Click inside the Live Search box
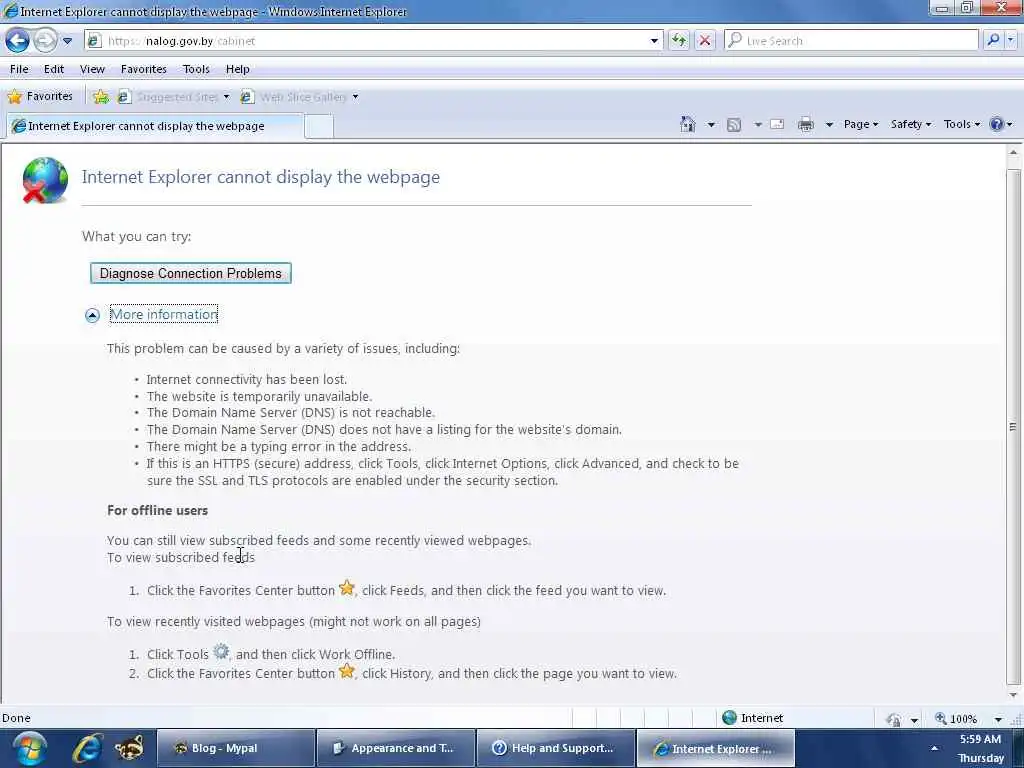 pyautogui.click(x=851, y=40)
